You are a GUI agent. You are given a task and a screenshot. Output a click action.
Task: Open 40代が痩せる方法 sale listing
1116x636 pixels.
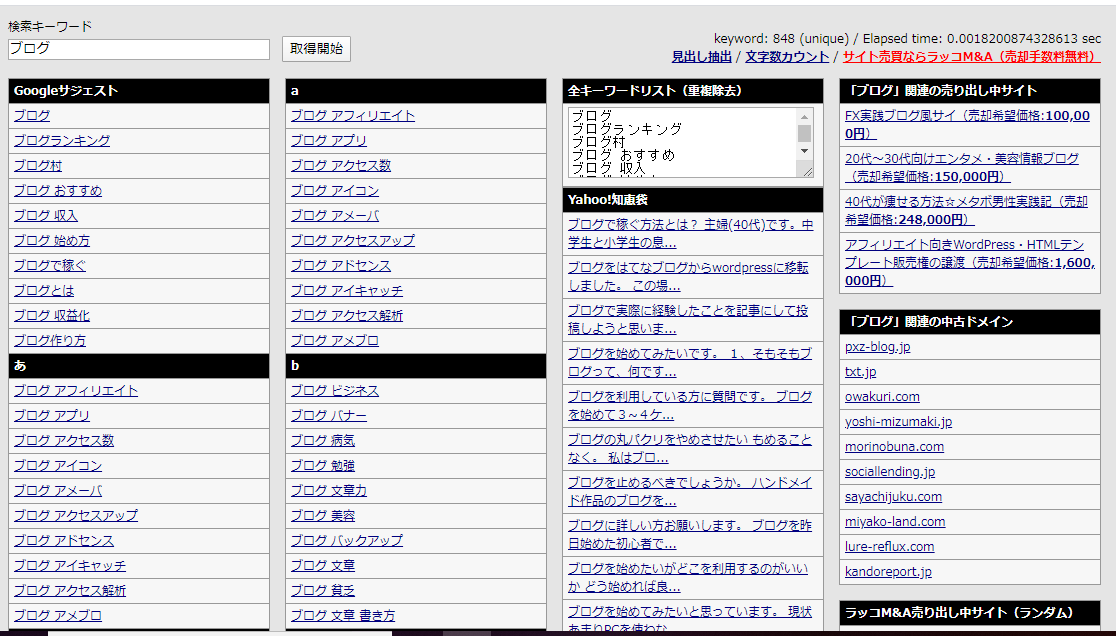[x=967, y=211]
